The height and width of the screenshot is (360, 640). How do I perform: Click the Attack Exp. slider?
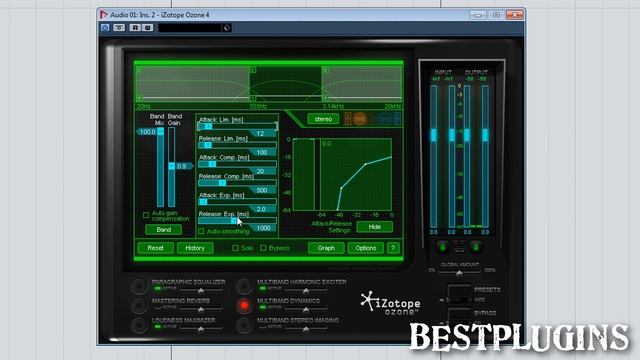point(237,202)
